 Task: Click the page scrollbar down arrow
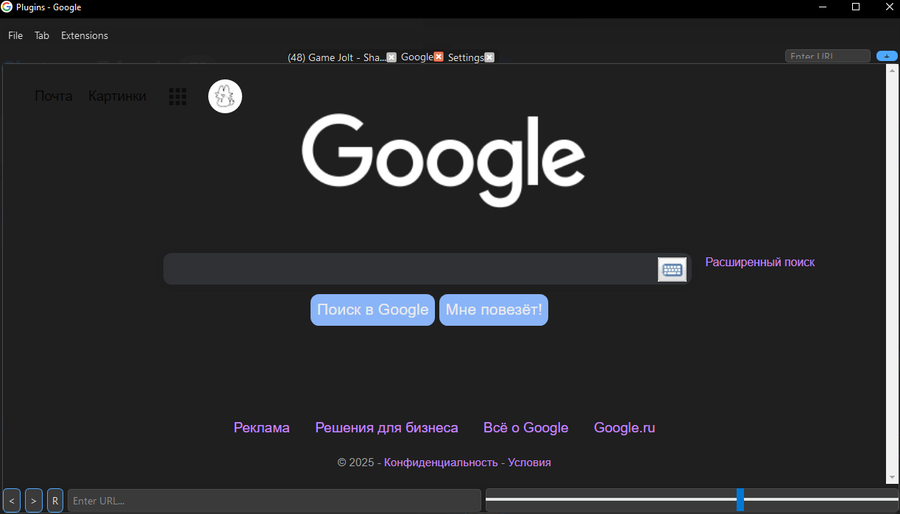point(892,477)
